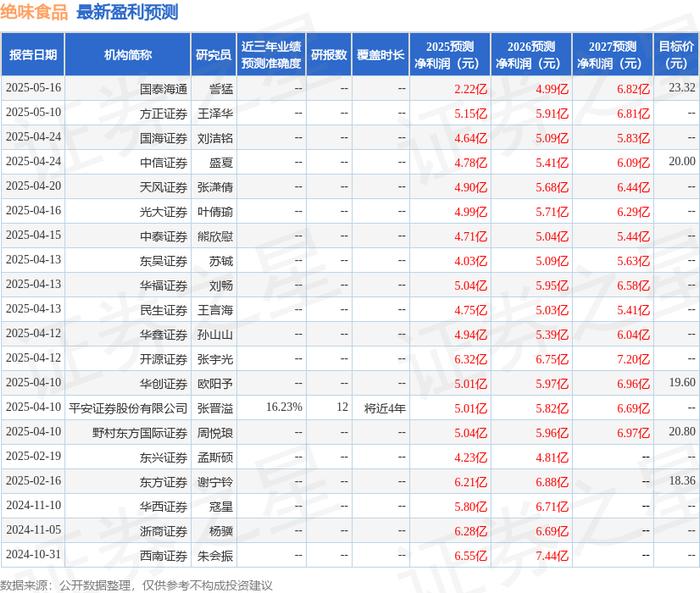Click the target price 20.80
The height and width of the screenshot is (593, 700).
pos(682,431)
